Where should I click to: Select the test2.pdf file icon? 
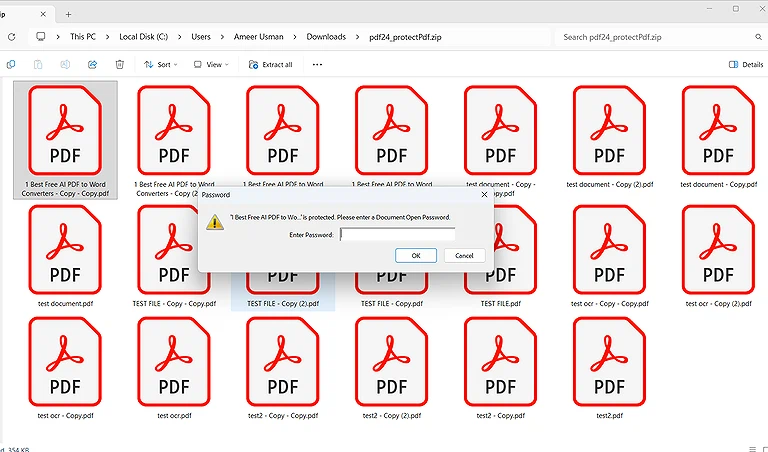[x=609, y=361]
